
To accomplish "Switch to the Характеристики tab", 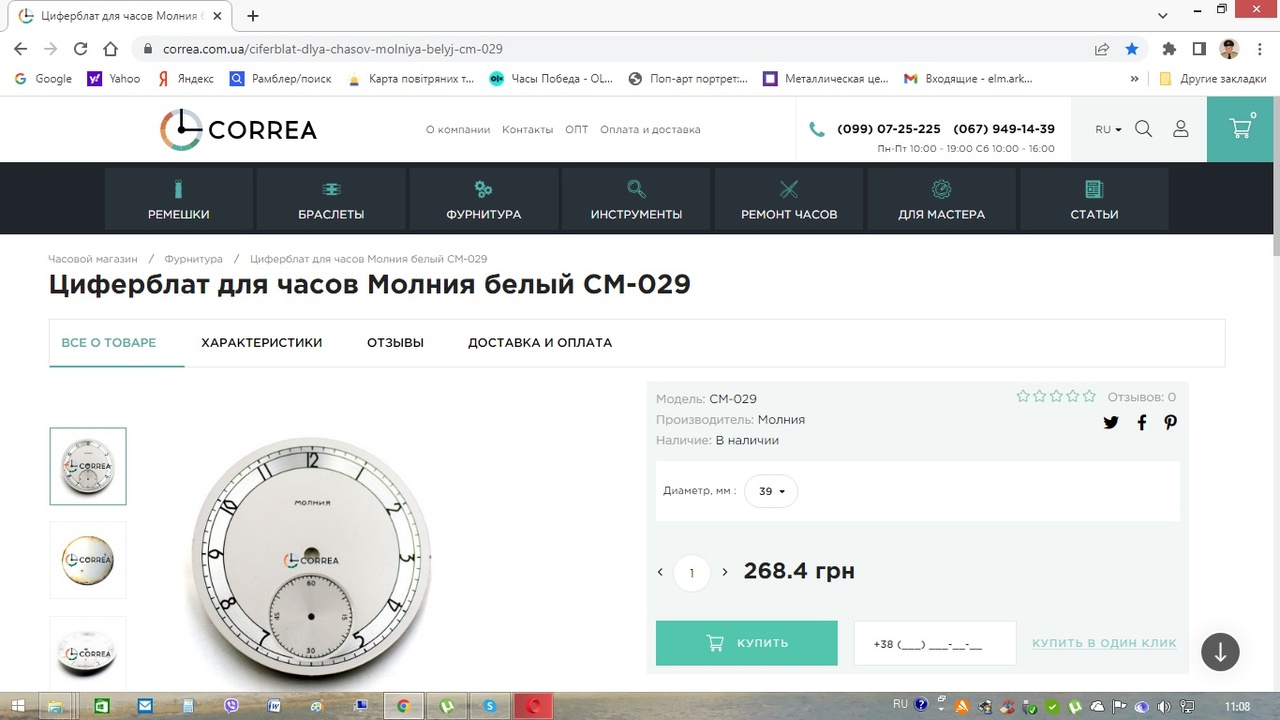I will (x=262, y=342).
